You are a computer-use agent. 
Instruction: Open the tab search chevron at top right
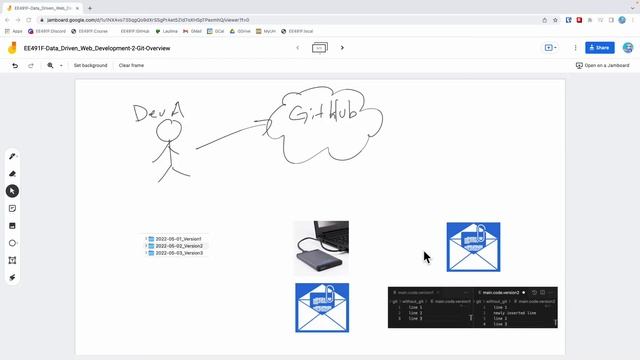pos(633,8)
